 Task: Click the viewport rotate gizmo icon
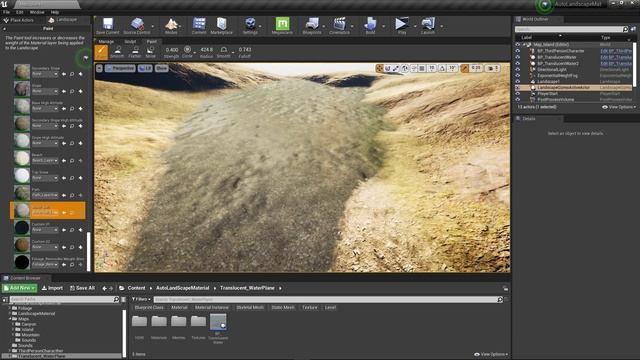click(388, 68)
